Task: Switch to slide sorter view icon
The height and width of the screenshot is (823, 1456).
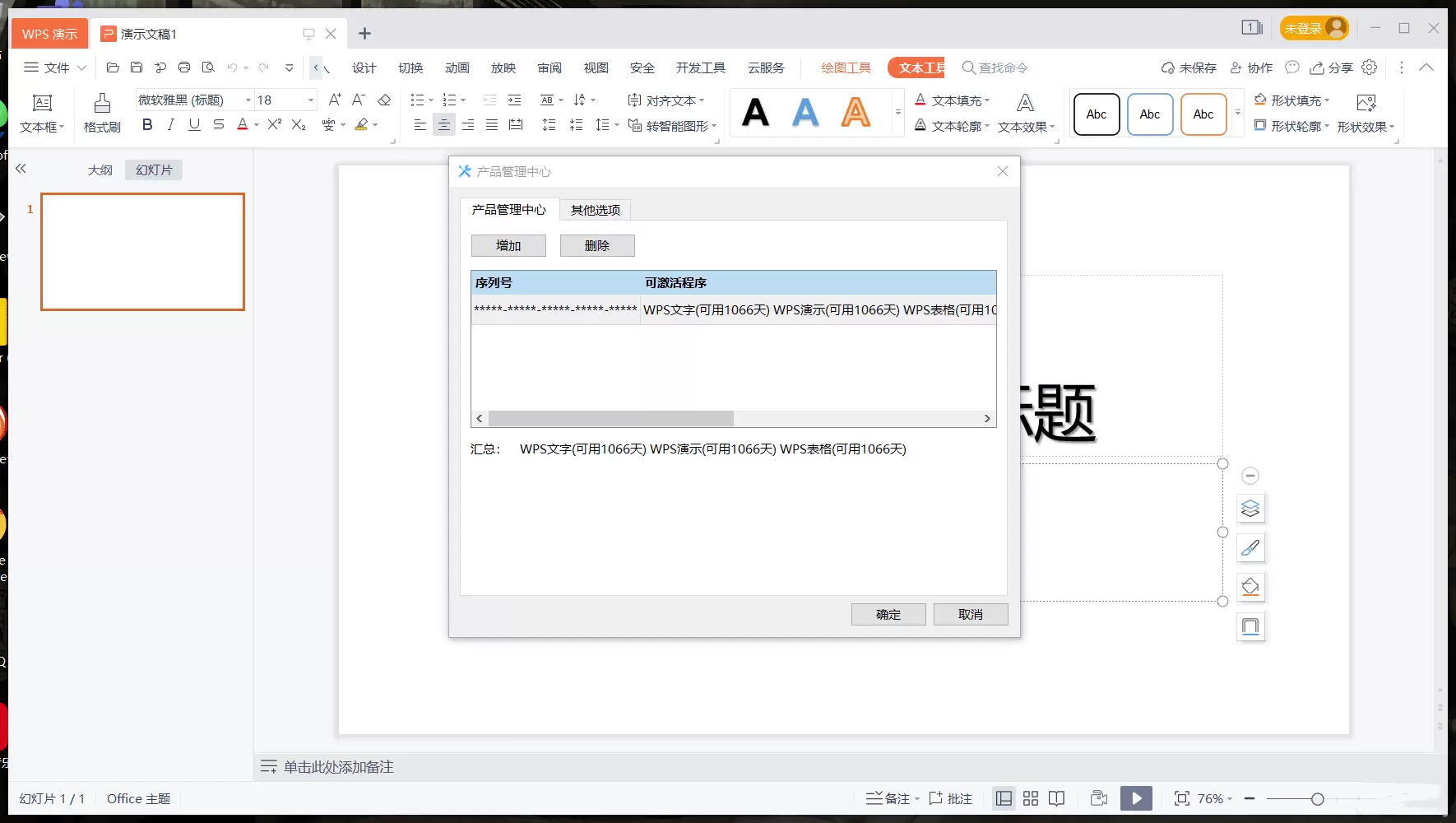Action: (x=1031, y=798)
